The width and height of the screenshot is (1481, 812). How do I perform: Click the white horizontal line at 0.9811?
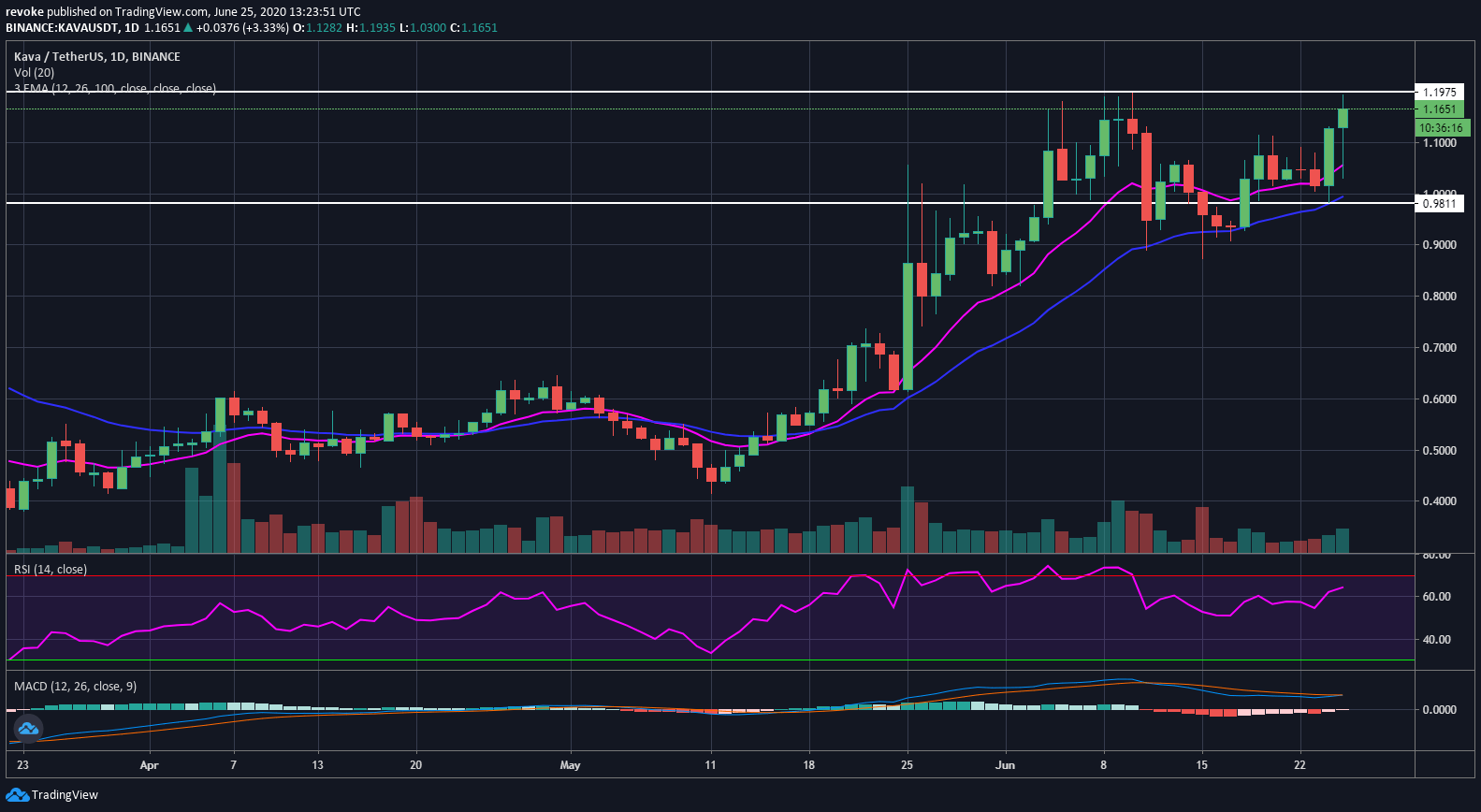[709, 202]
